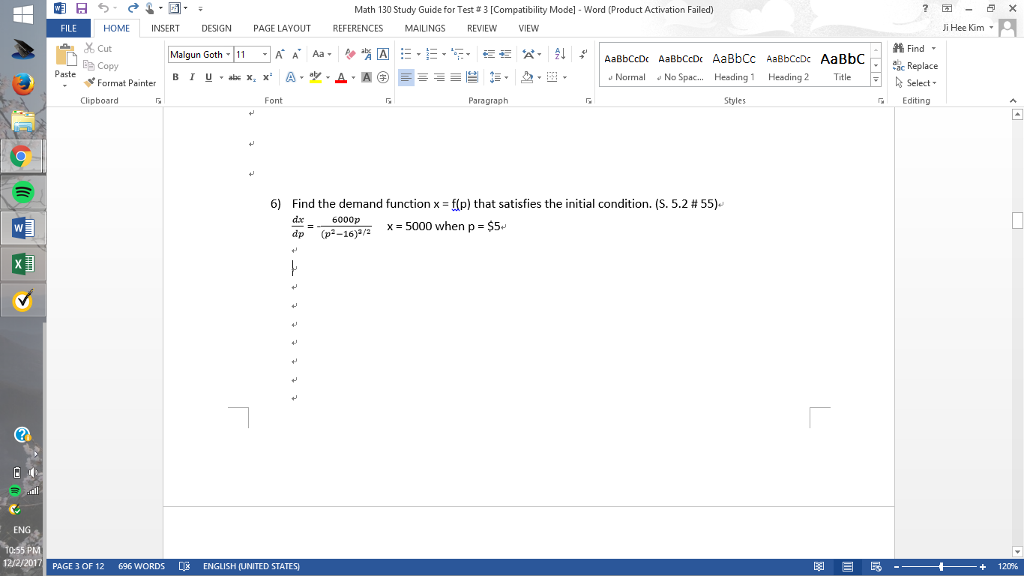Open paragraph shading color menu

click(539, 78)
